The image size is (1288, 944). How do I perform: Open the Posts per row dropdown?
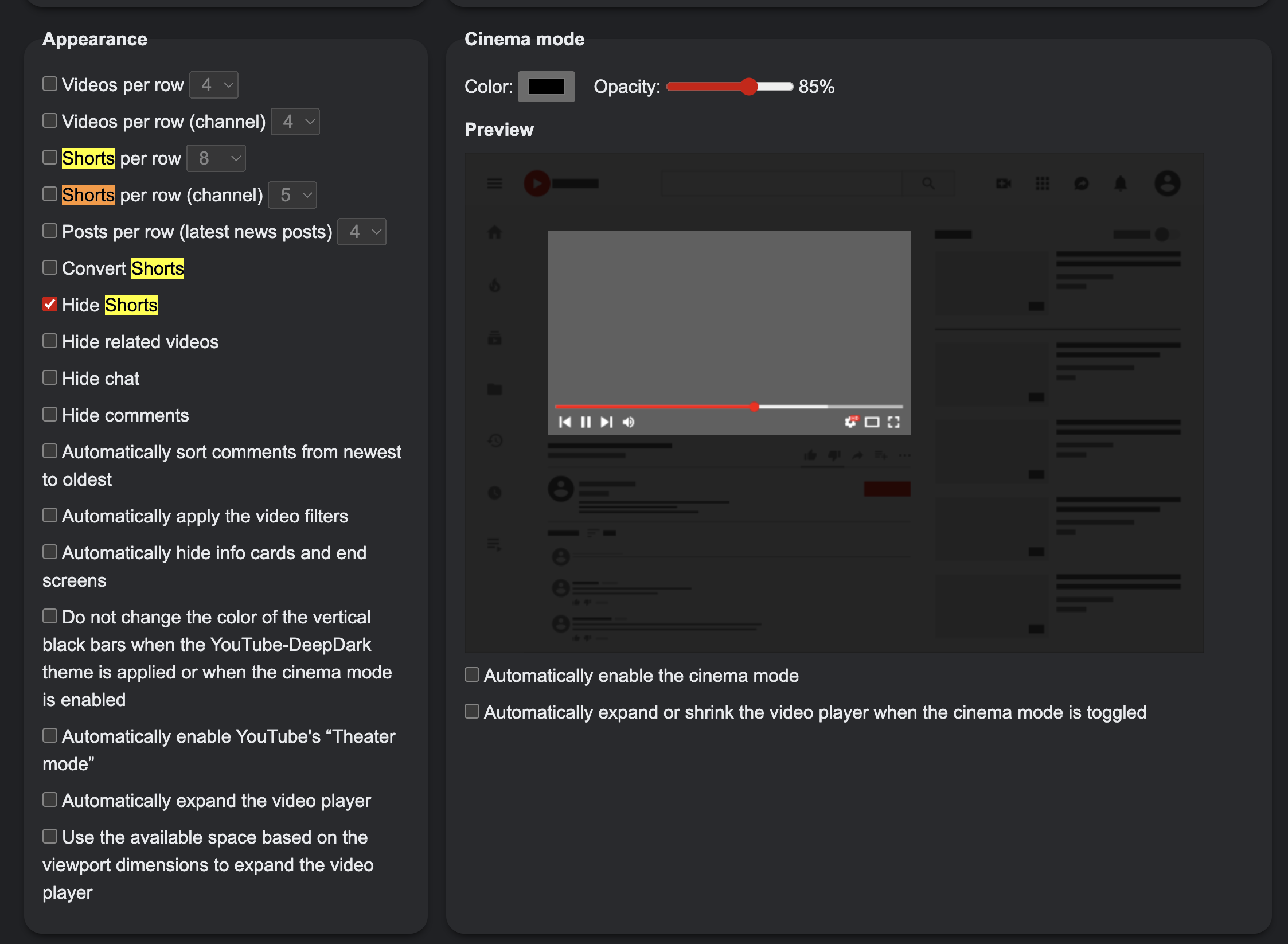coord(362,232)
